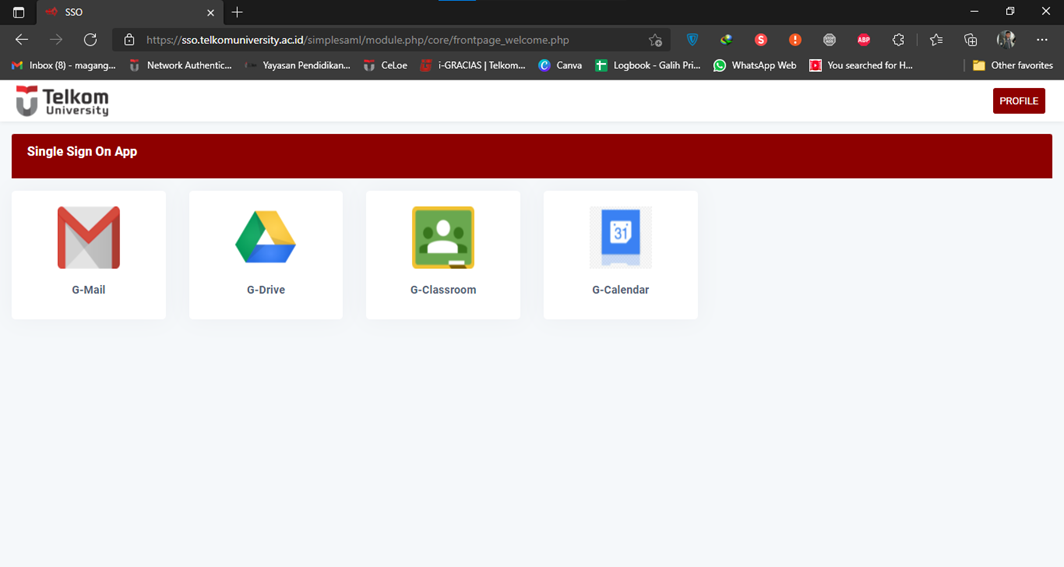
Task: Open the CeLoe bookmark
Action: 385,65
